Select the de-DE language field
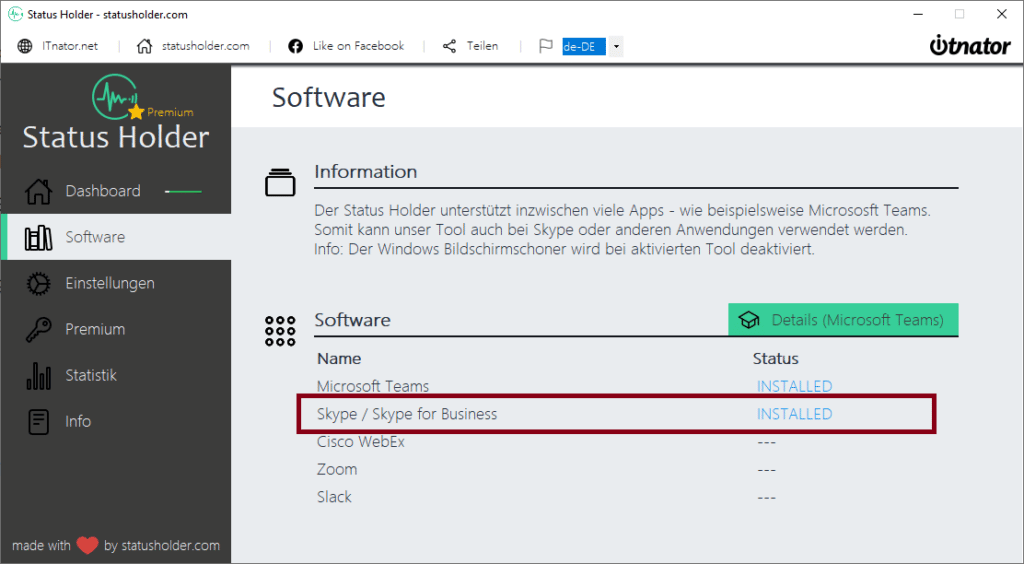Image resolution: width=1024 pixels, height=564 pixels. click(584, 46)
